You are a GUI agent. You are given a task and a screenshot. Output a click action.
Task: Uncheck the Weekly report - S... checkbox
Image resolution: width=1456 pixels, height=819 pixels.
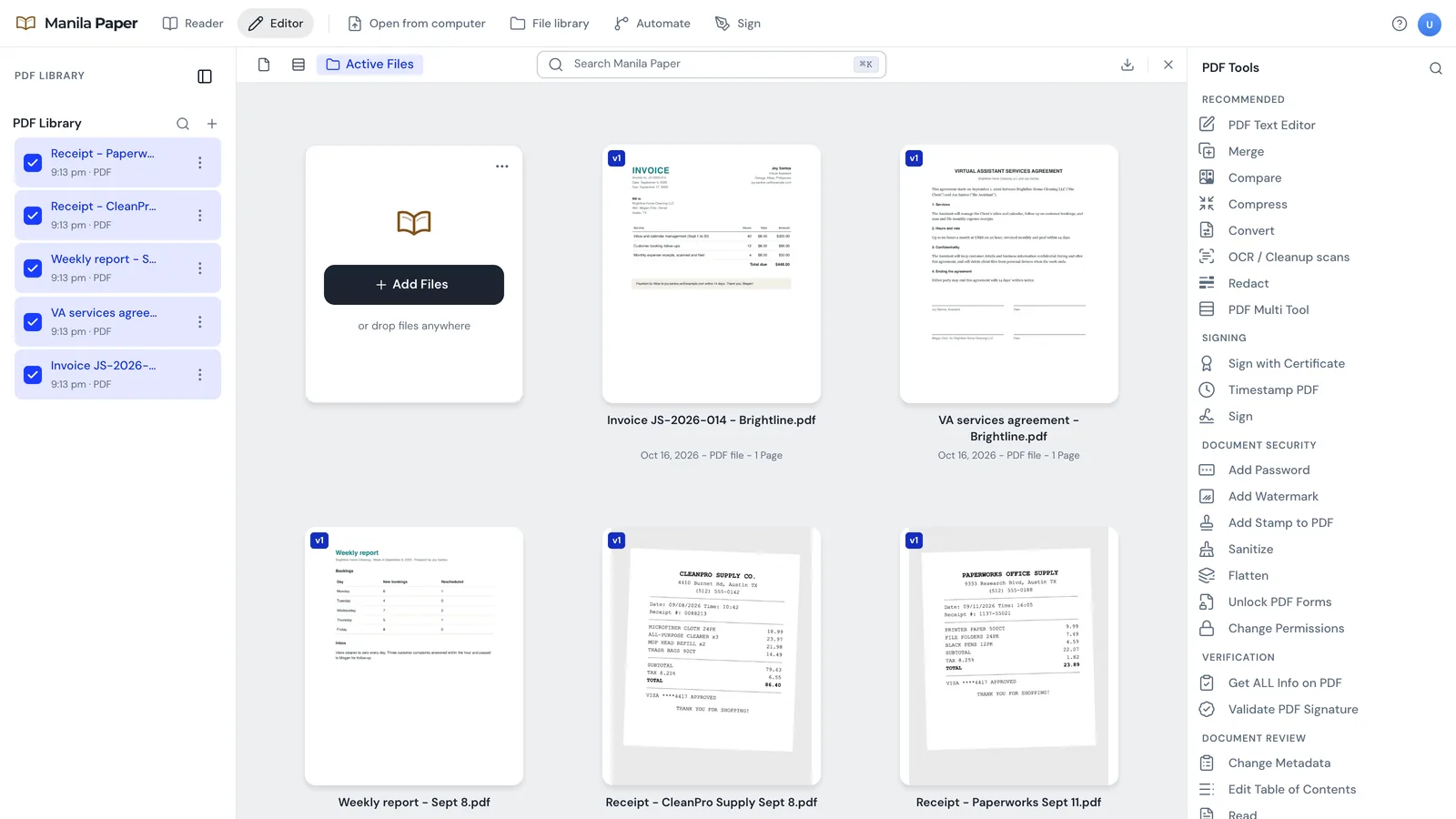pyautogui.click(x=33, y=268)
